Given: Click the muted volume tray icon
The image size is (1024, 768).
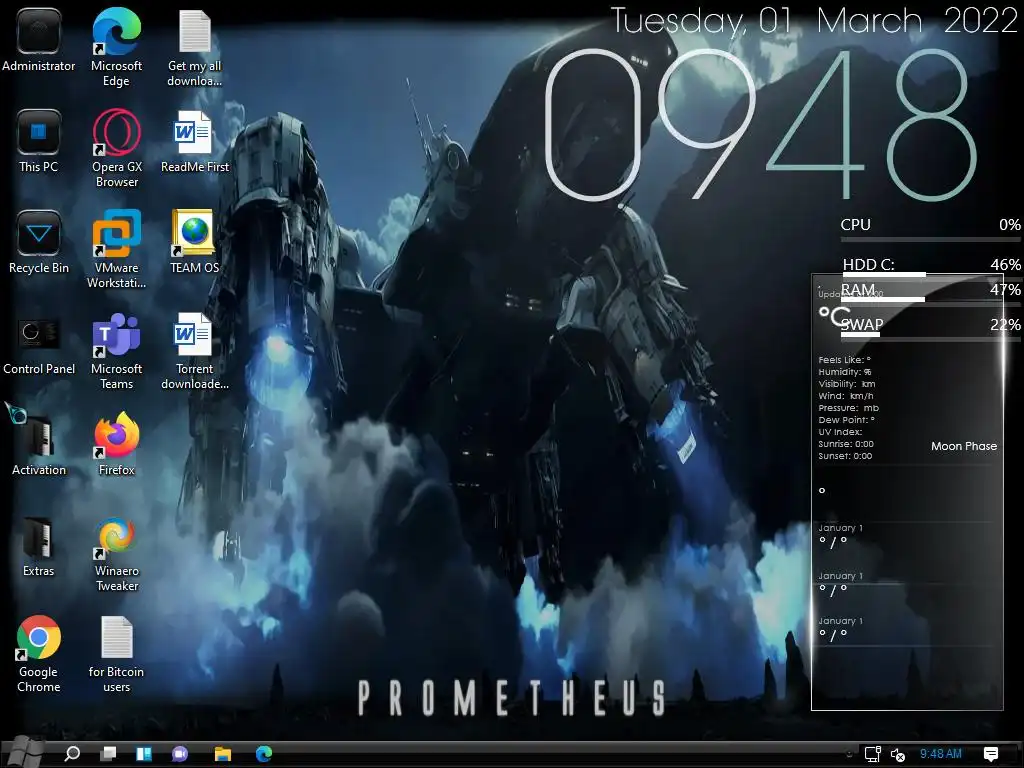Looking at the screenshot, I should click(898, 754).
